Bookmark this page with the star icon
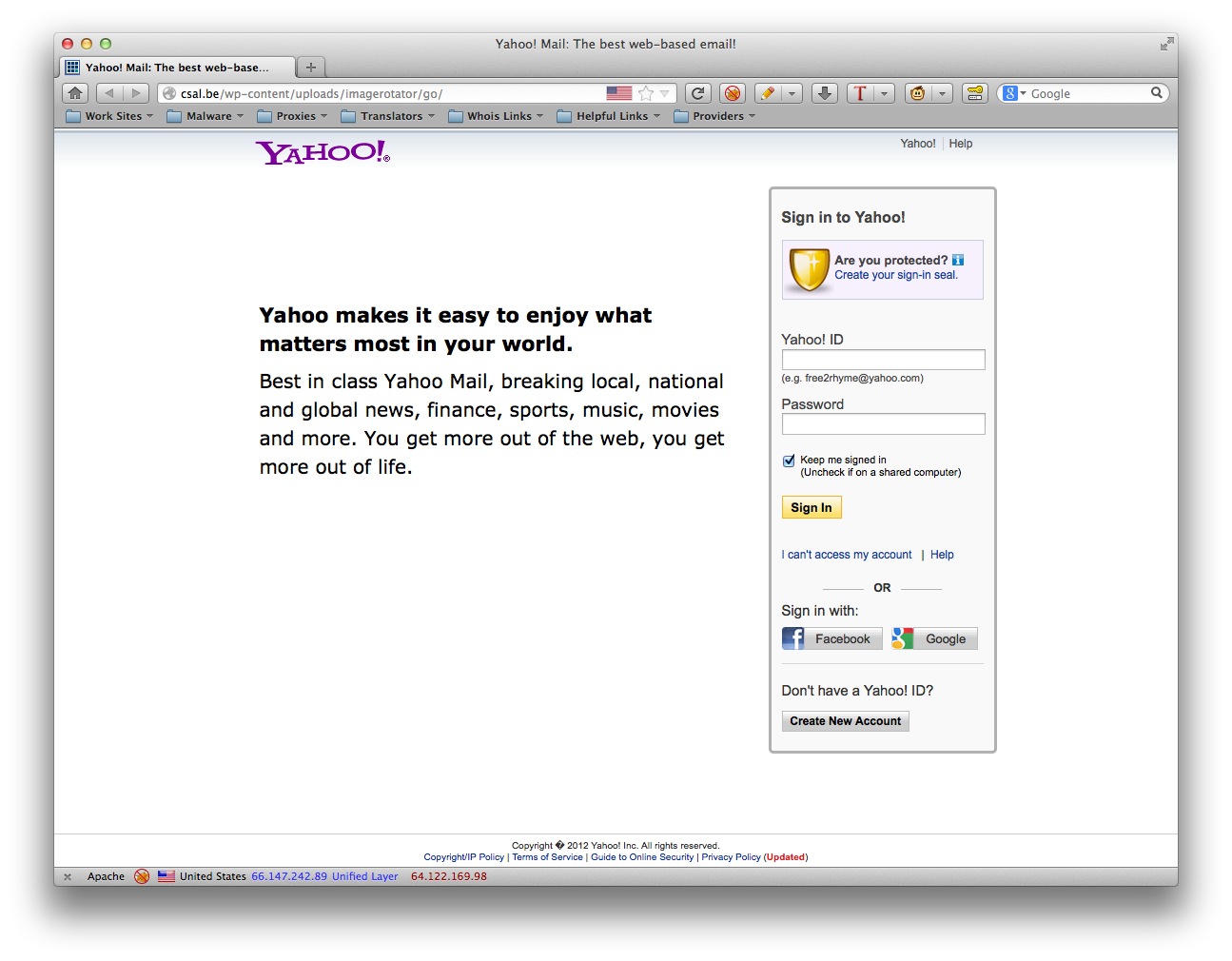 [646, 93]
